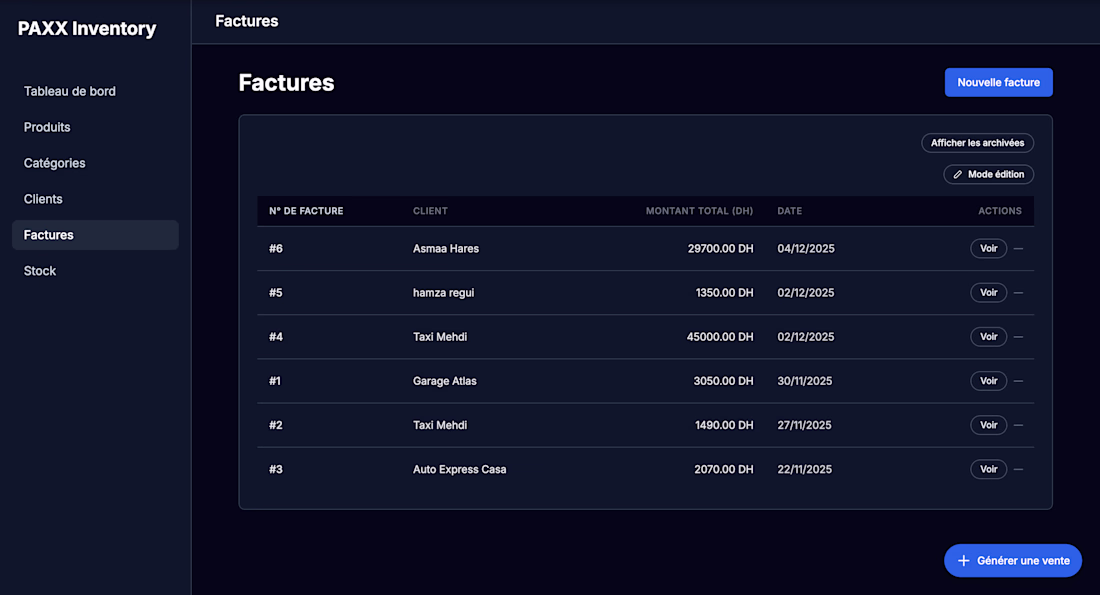
Task: View Garage Atlas invoice #1
Action: click(988, 381)
